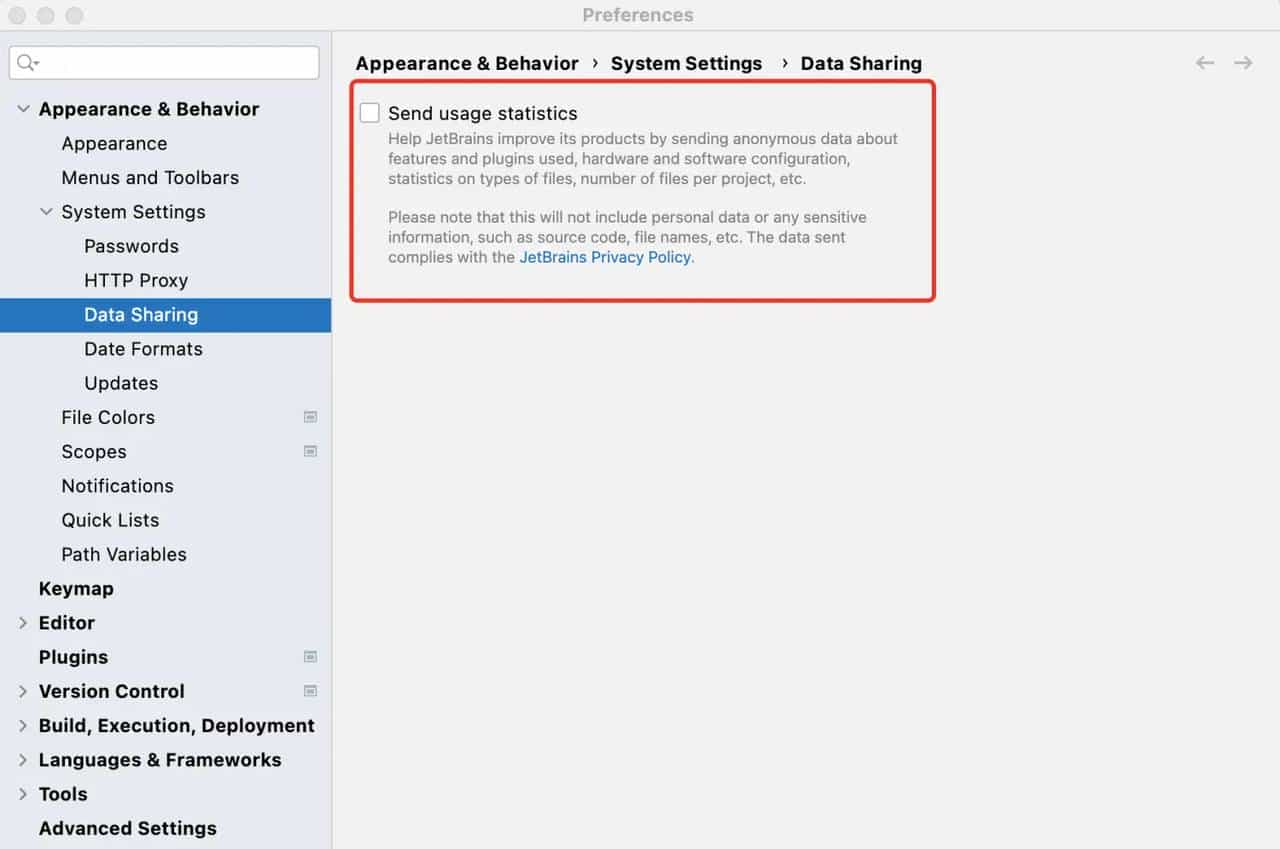Viewport: 1280px width, 849px height.
Task: Click the project-level icon beside Plugins
Action: tap(310, 657)
